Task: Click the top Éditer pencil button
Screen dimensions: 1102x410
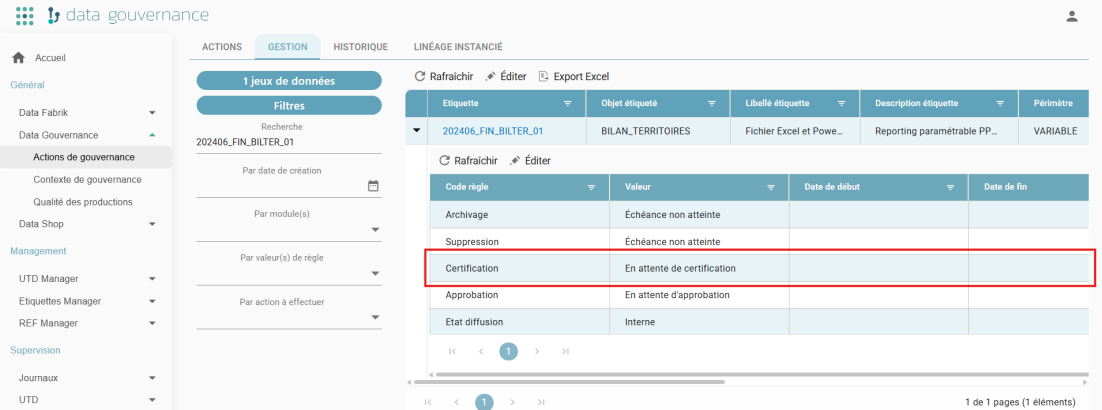Action: tap(506, 76)
